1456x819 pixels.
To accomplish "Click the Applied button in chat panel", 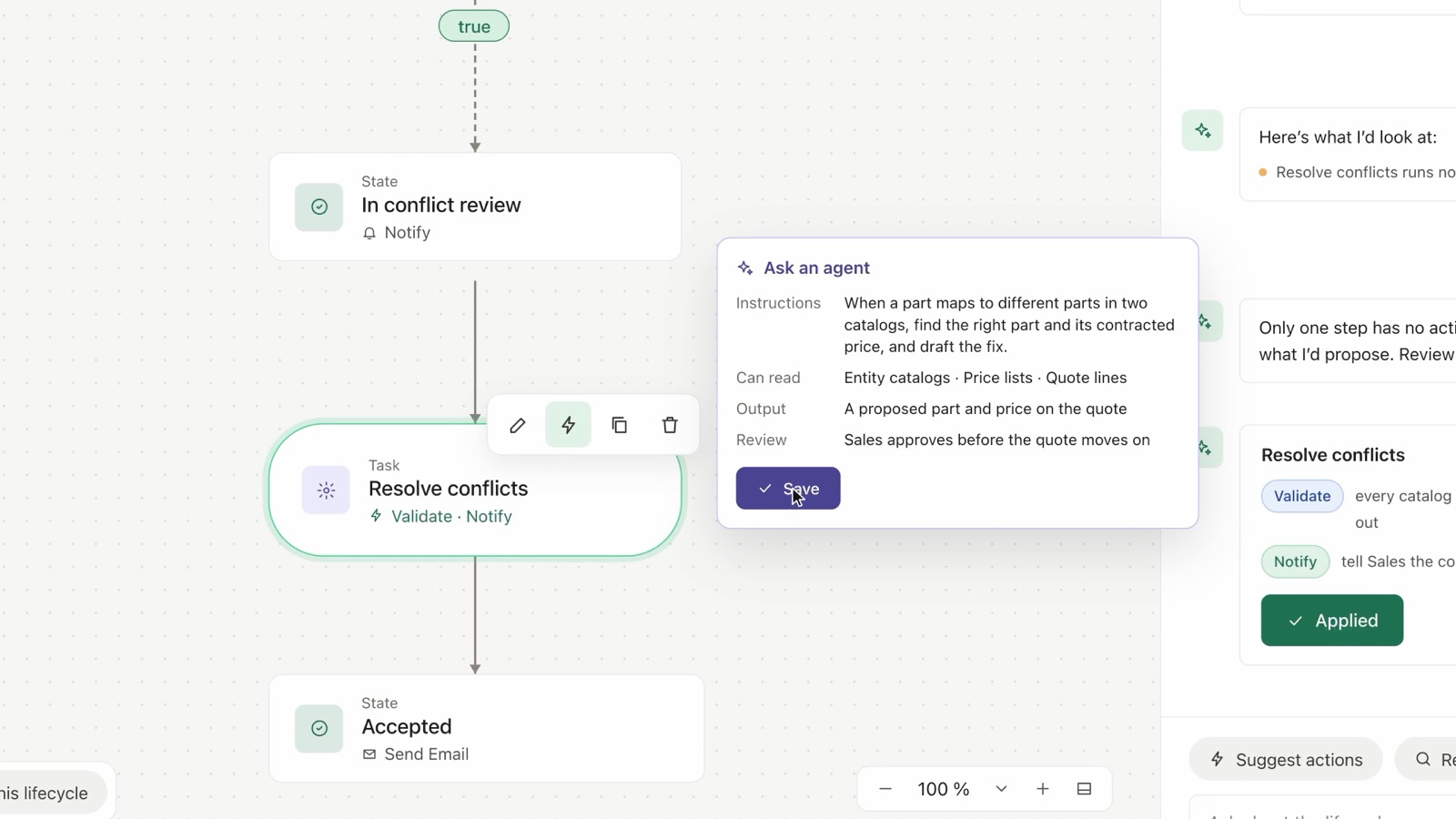I will pyautogui.click(x=1332, y=621).
